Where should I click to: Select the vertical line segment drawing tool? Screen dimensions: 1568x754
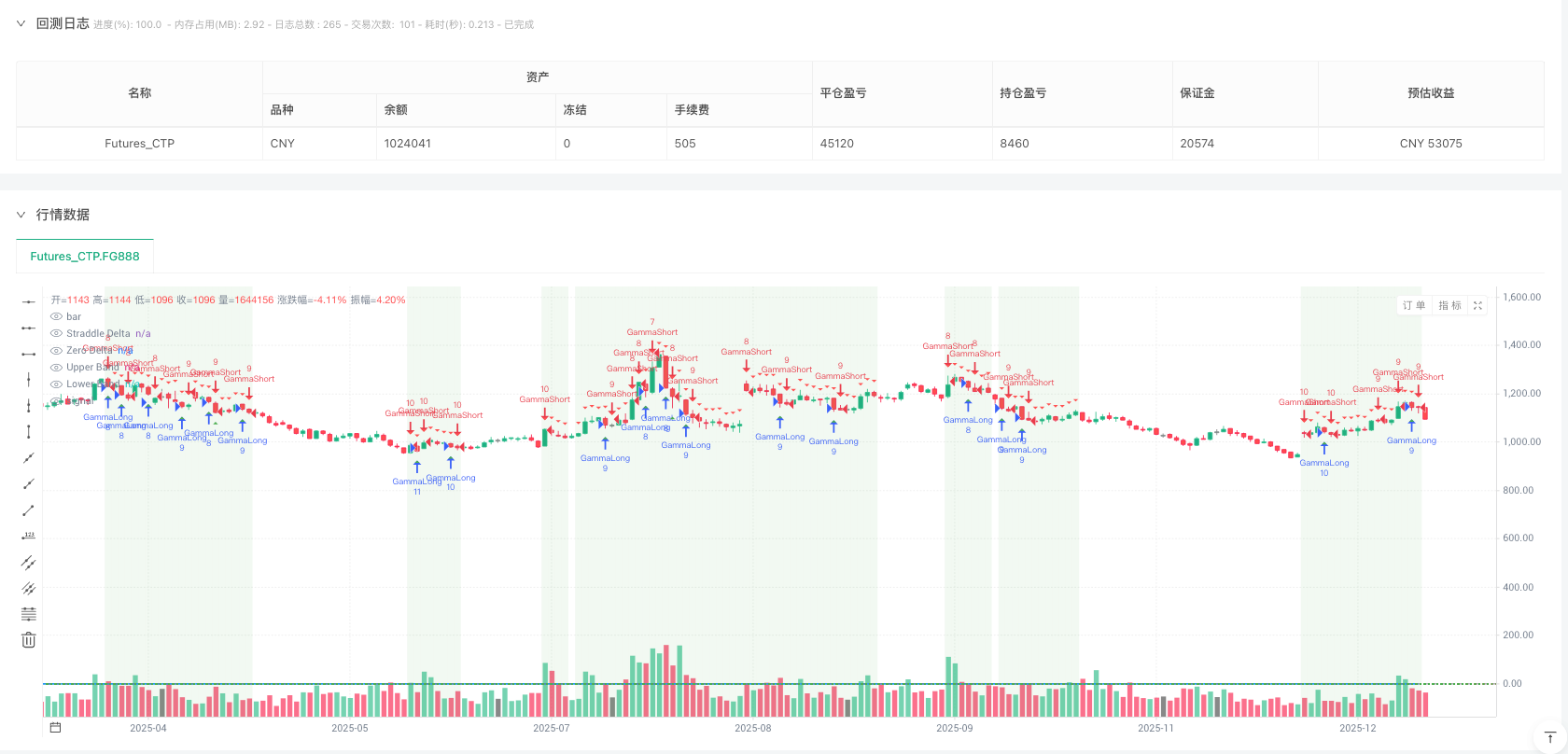click(x=29, y=431)
